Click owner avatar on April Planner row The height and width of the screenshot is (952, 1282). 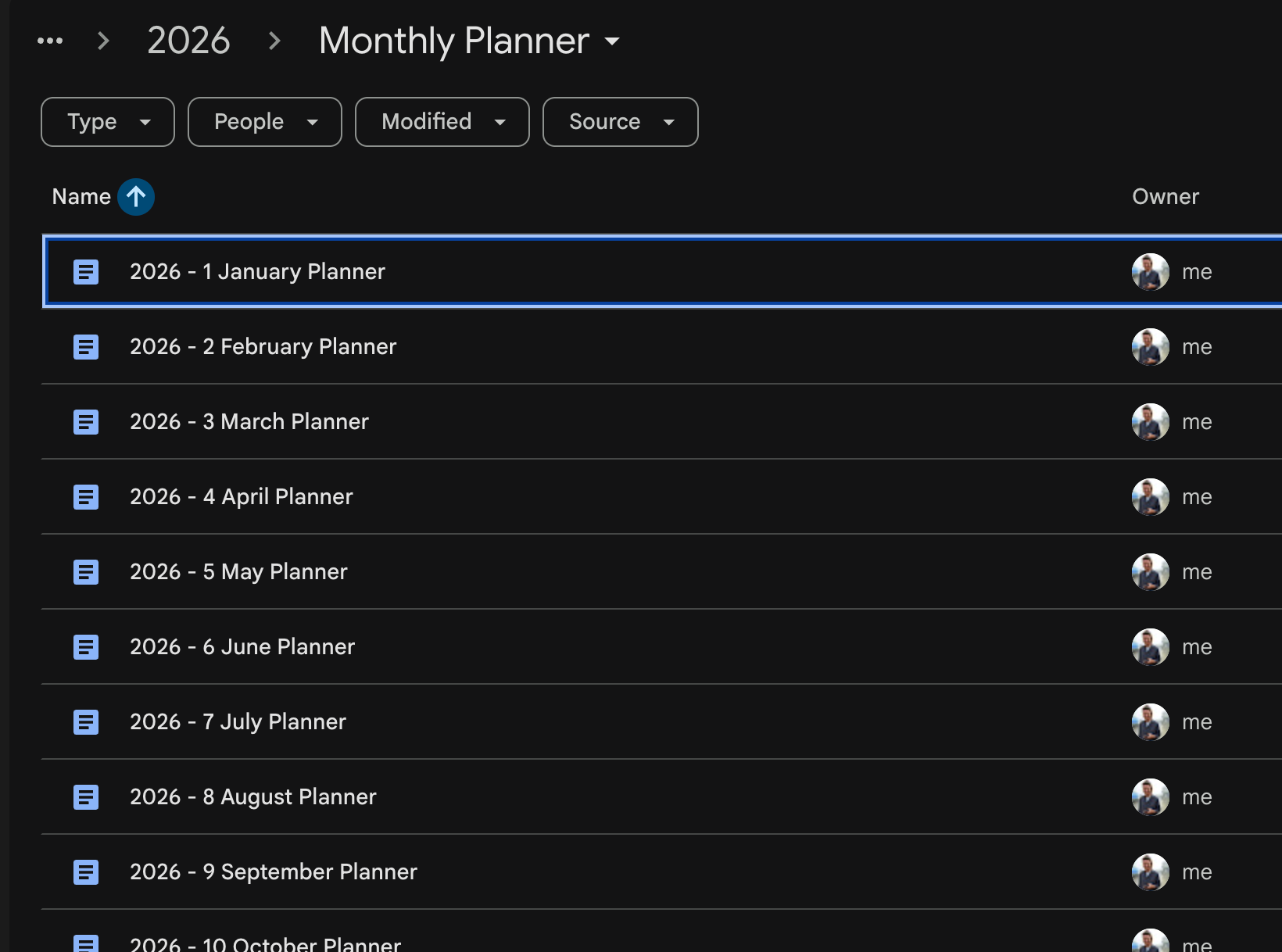1150,497
